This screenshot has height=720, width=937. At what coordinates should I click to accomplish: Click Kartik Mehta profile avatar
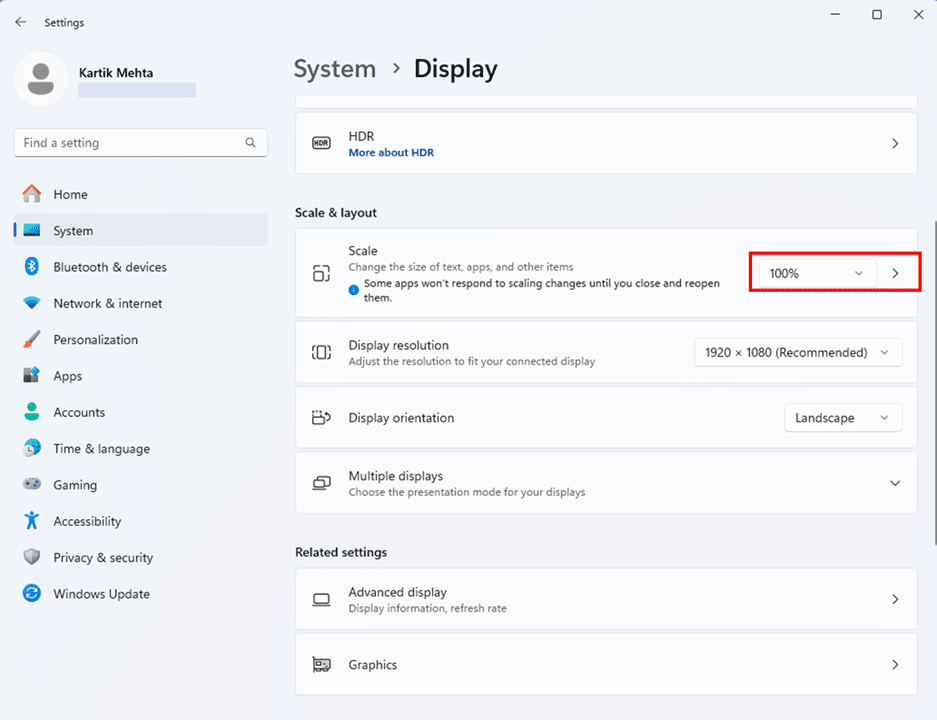[41, 79]
